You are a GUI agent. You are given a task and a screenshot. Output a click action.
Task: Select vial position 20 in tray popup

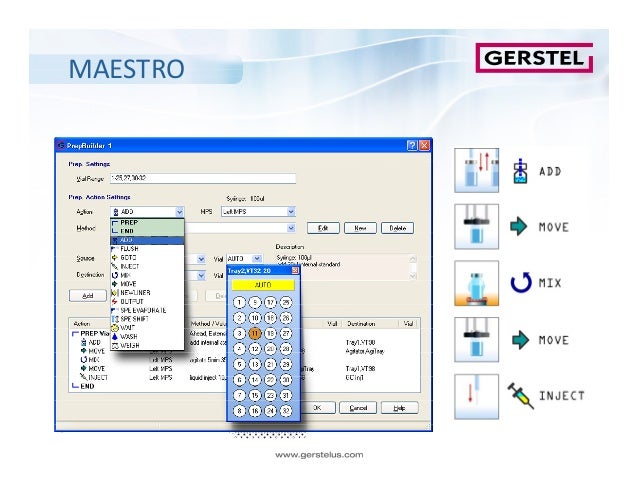[270, 349]
